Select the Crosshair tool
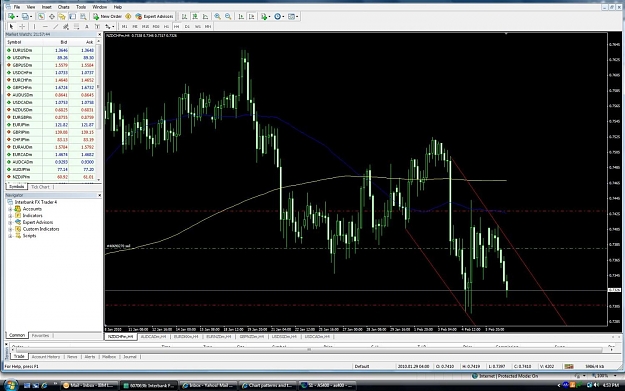Viewport: 625px width, 391px height. [x=22, y=26]
